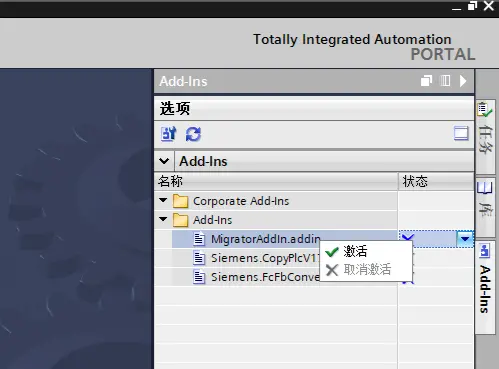The image size is (499, 369).
Task: Select the Corporate Add-Ins folder
Action: 241,201
